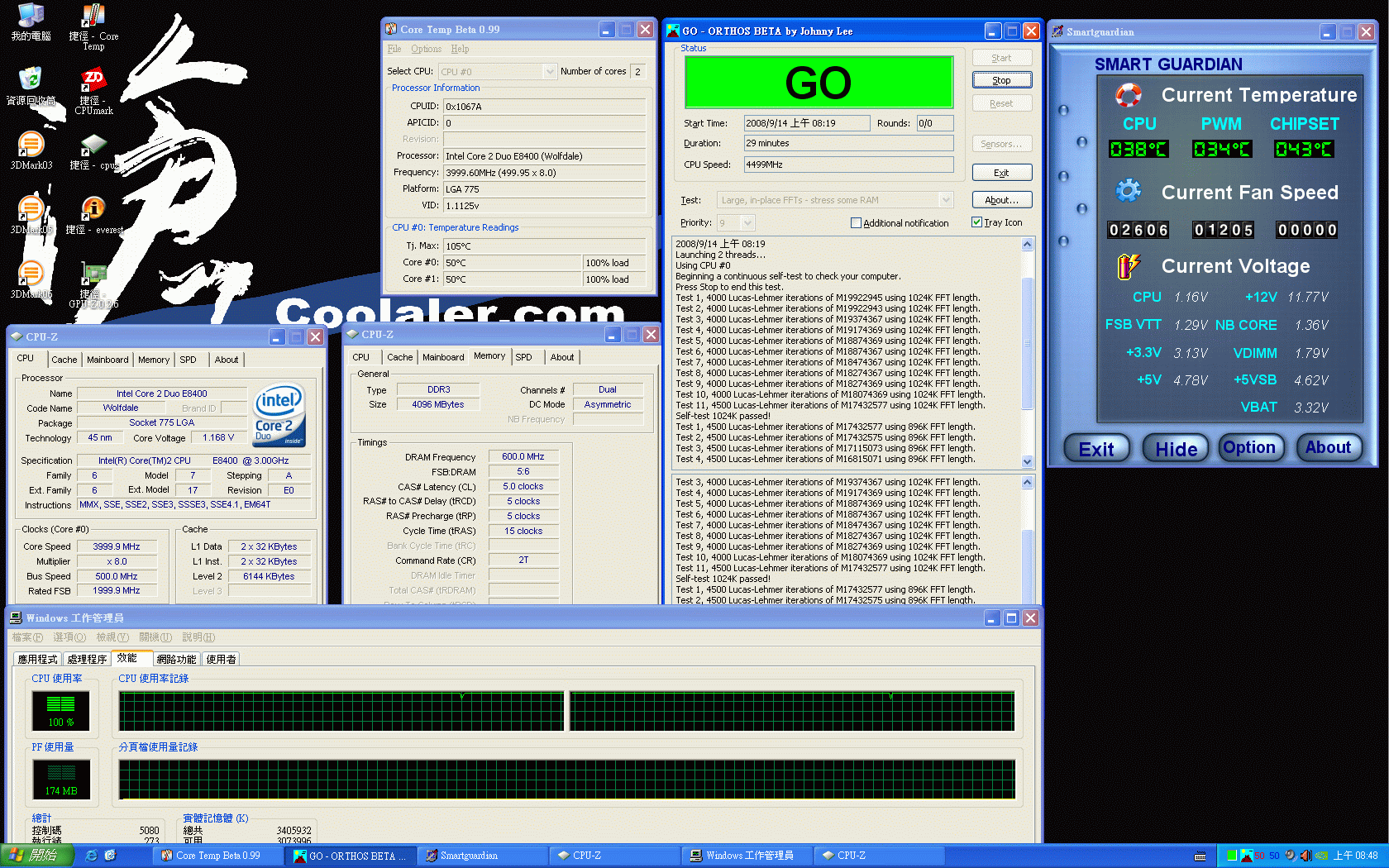The height and width of the screenshot is (868, 1389).
Task: Open the Cache tab in the CPU-Z memory window
Action: (399, 357)
